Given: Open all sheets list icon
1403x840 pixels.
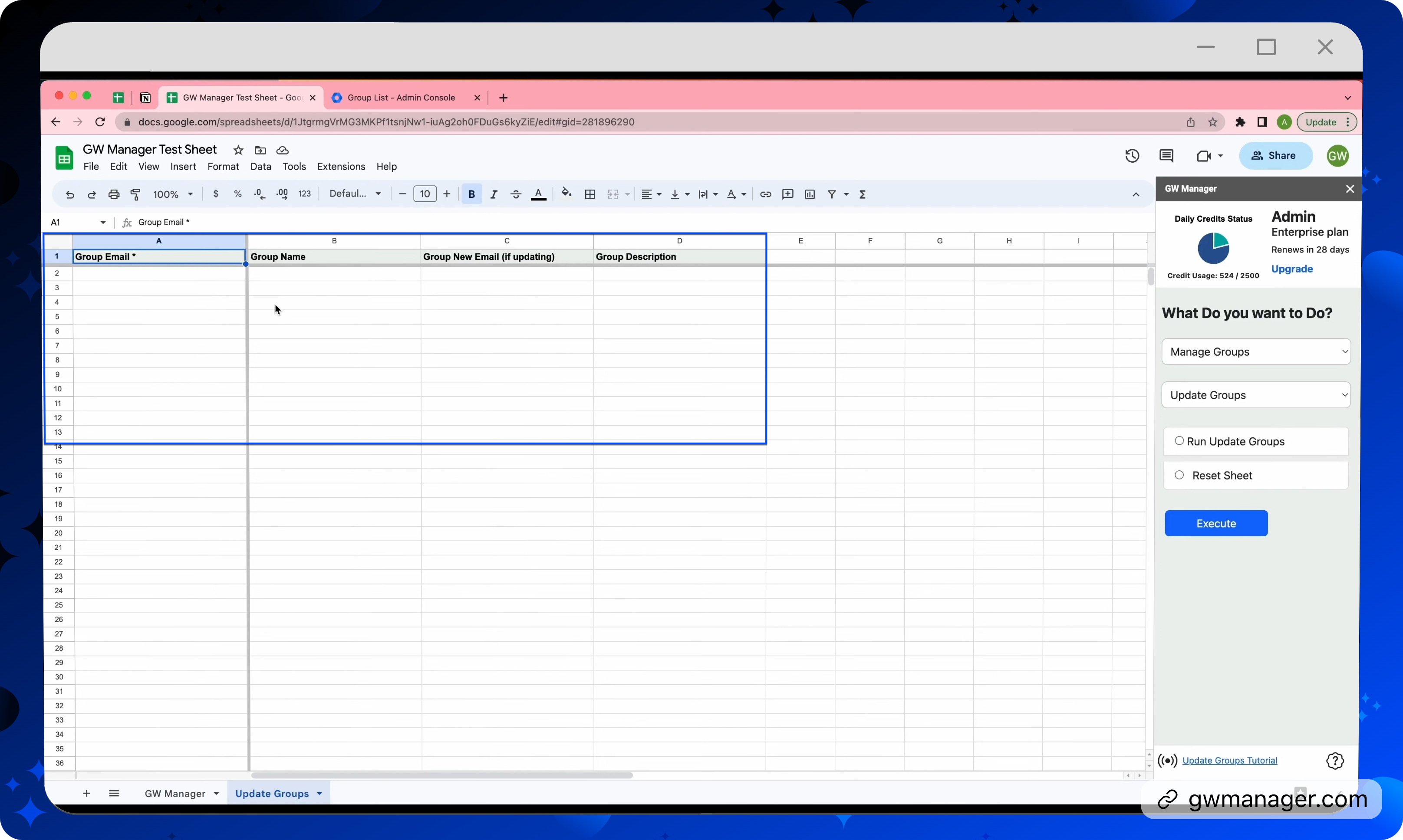Looking at the screenshot, I should click(x=114, y=793).
